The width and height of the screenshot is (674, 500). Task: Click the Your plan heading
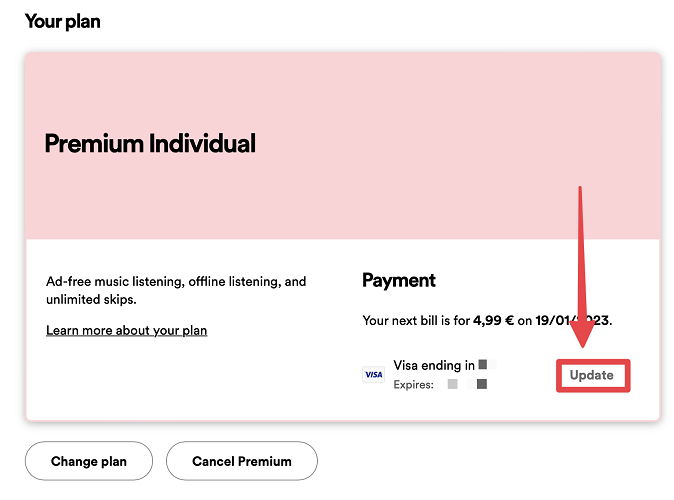[62, 21]
